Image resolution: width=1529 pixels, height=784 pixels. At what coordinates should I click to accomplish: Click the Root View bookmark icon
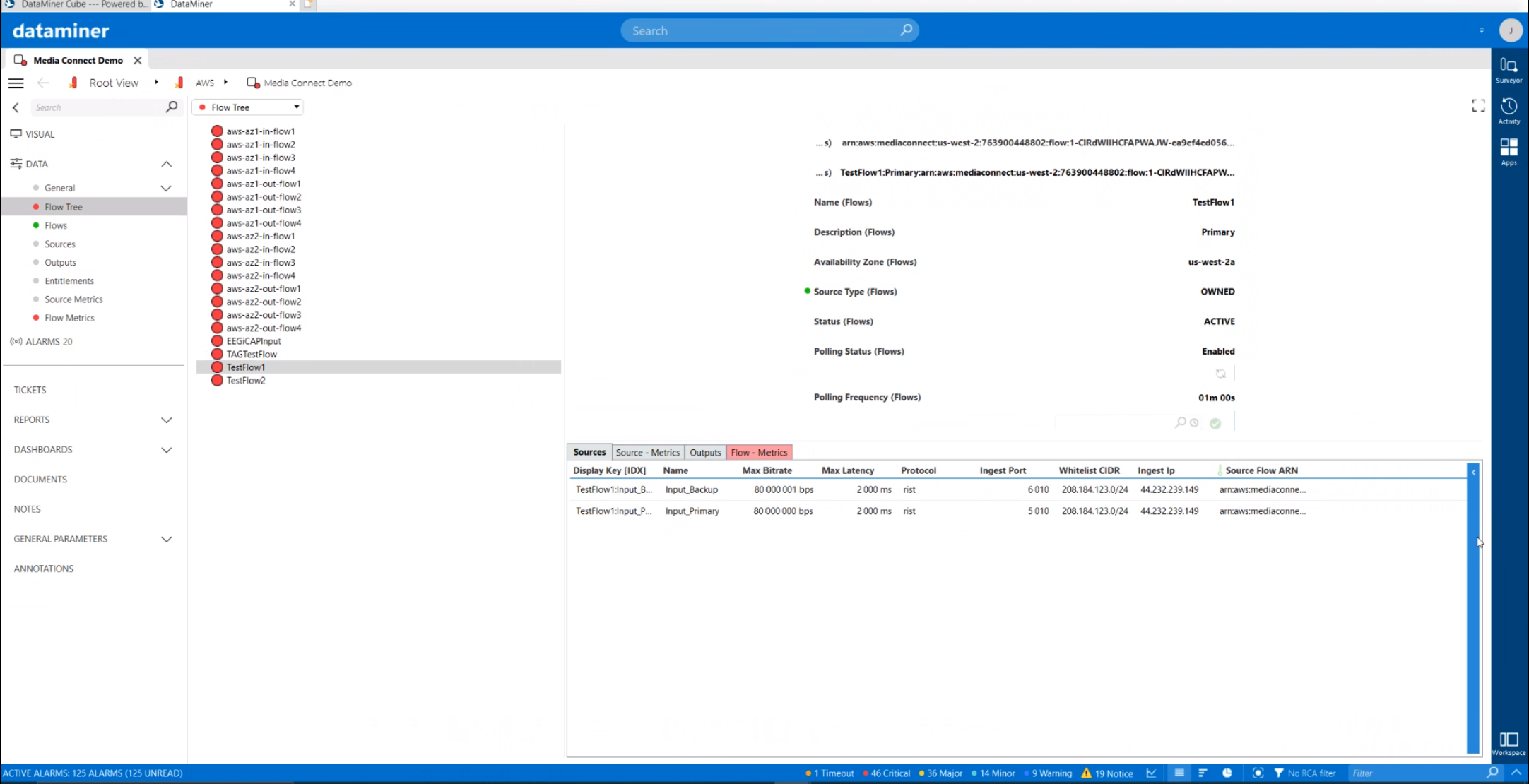(x=73, y=83)
